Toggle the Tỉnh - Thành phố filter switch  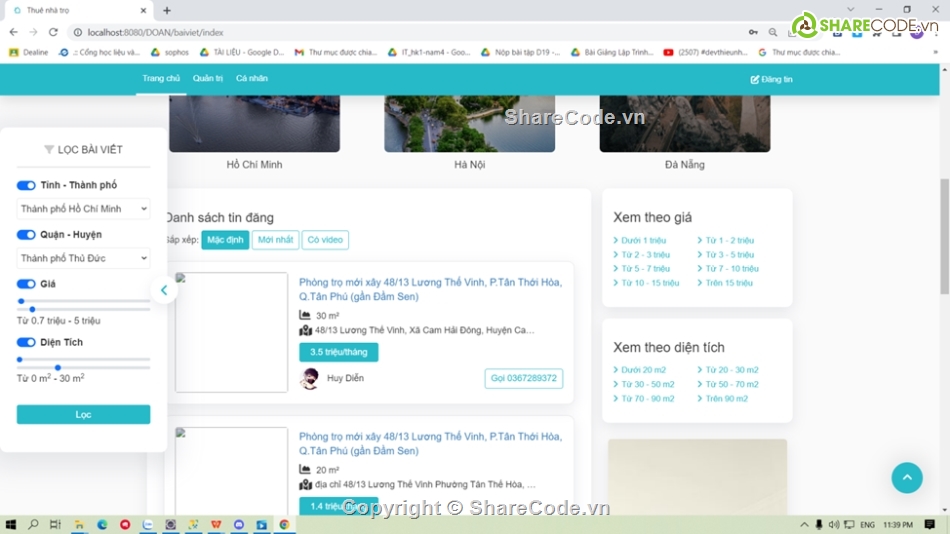[x=26, y=185]
